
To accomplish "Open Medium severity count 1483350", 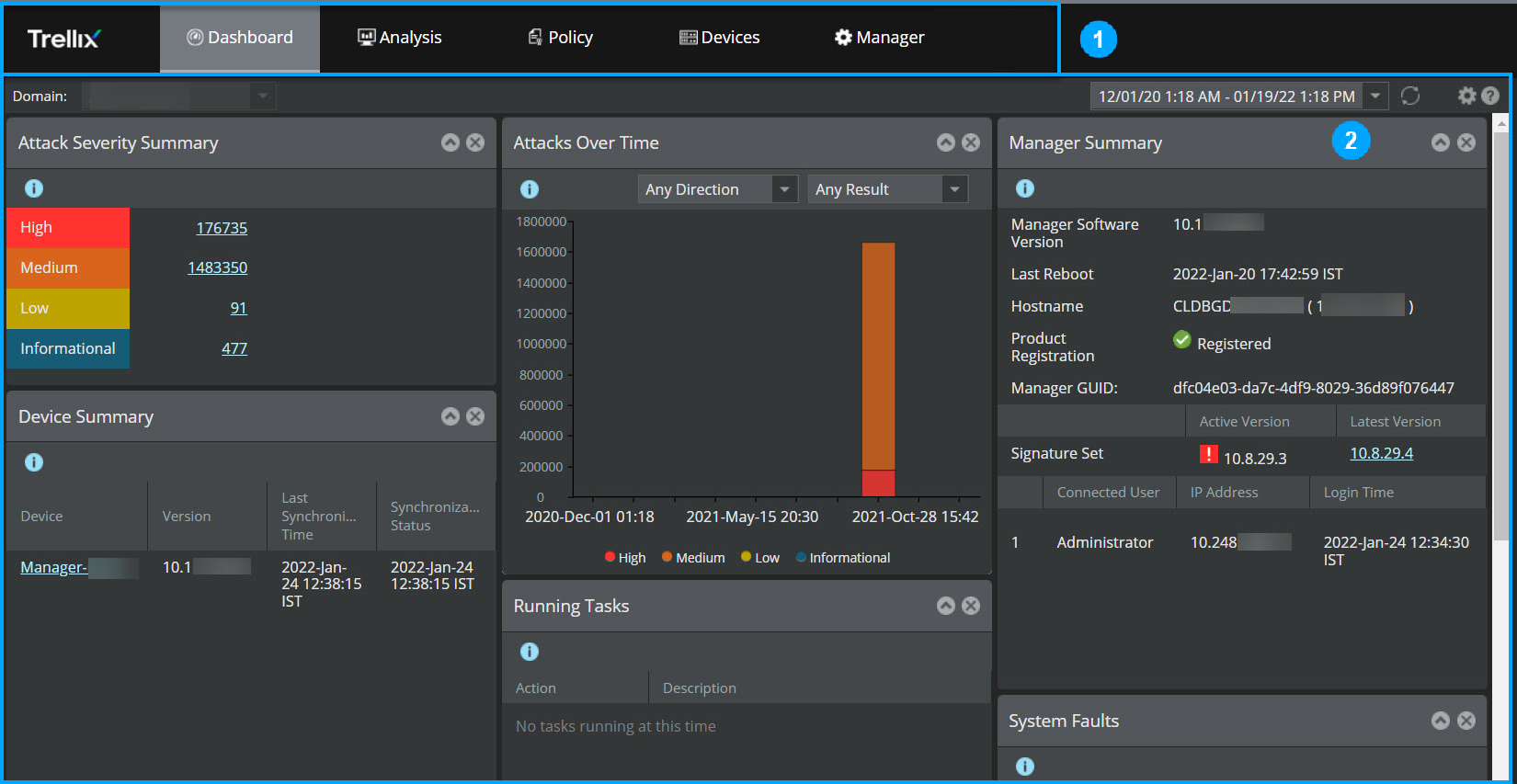I will pyautogui.click(x=218, y=267).
